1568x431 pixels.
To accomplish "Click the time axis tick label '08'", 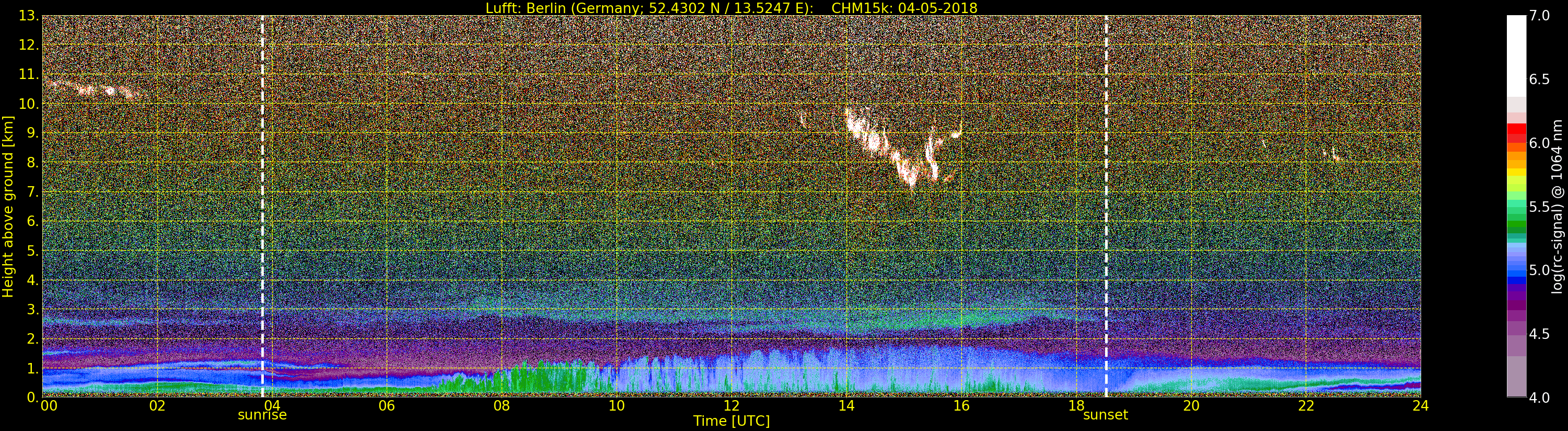I will 502,406.
